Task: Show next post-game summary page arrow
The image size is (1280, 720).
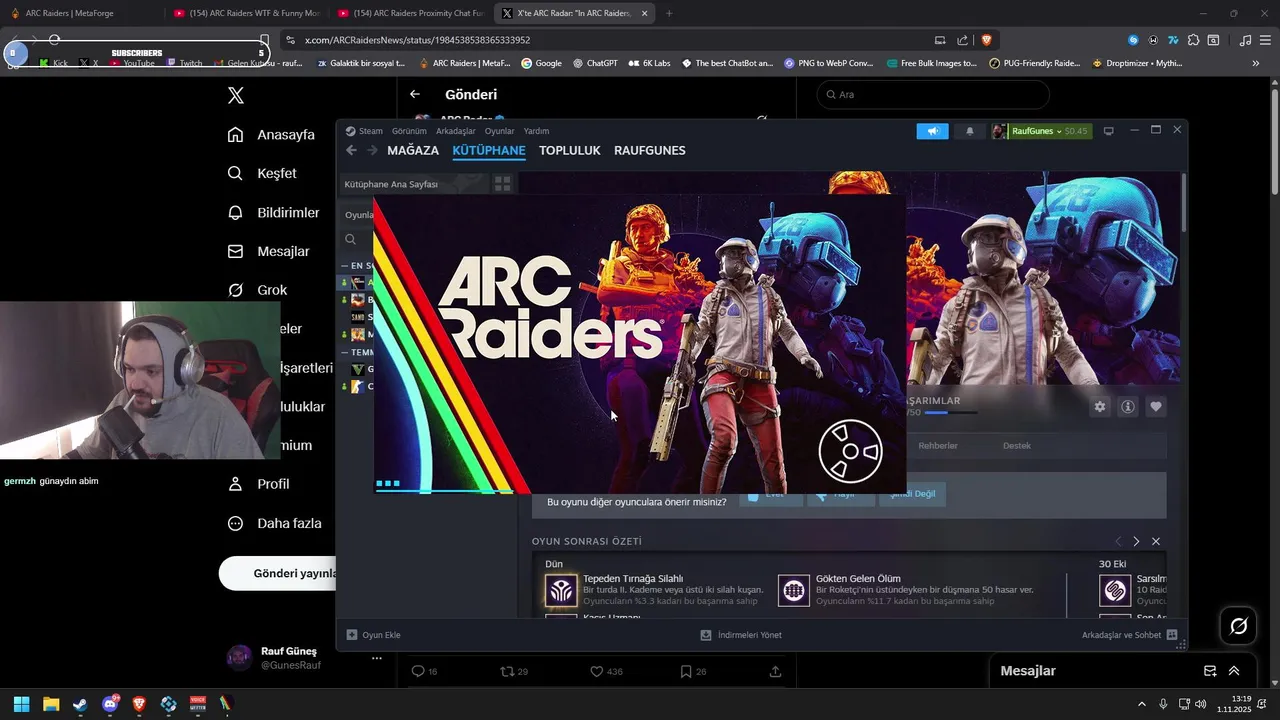Action: [x=1136, y=541]
